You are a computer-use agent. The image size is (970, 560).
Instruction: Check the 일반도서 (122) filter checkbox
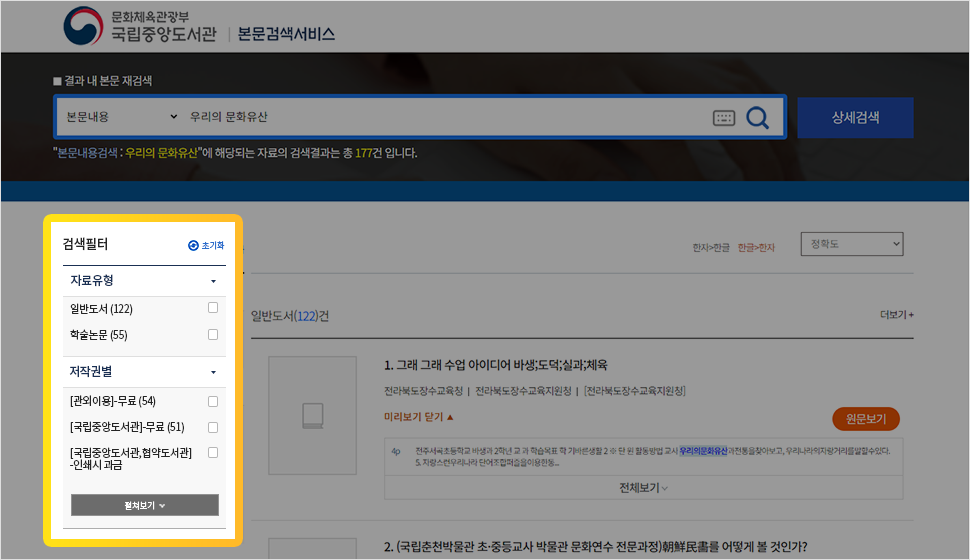213,308
